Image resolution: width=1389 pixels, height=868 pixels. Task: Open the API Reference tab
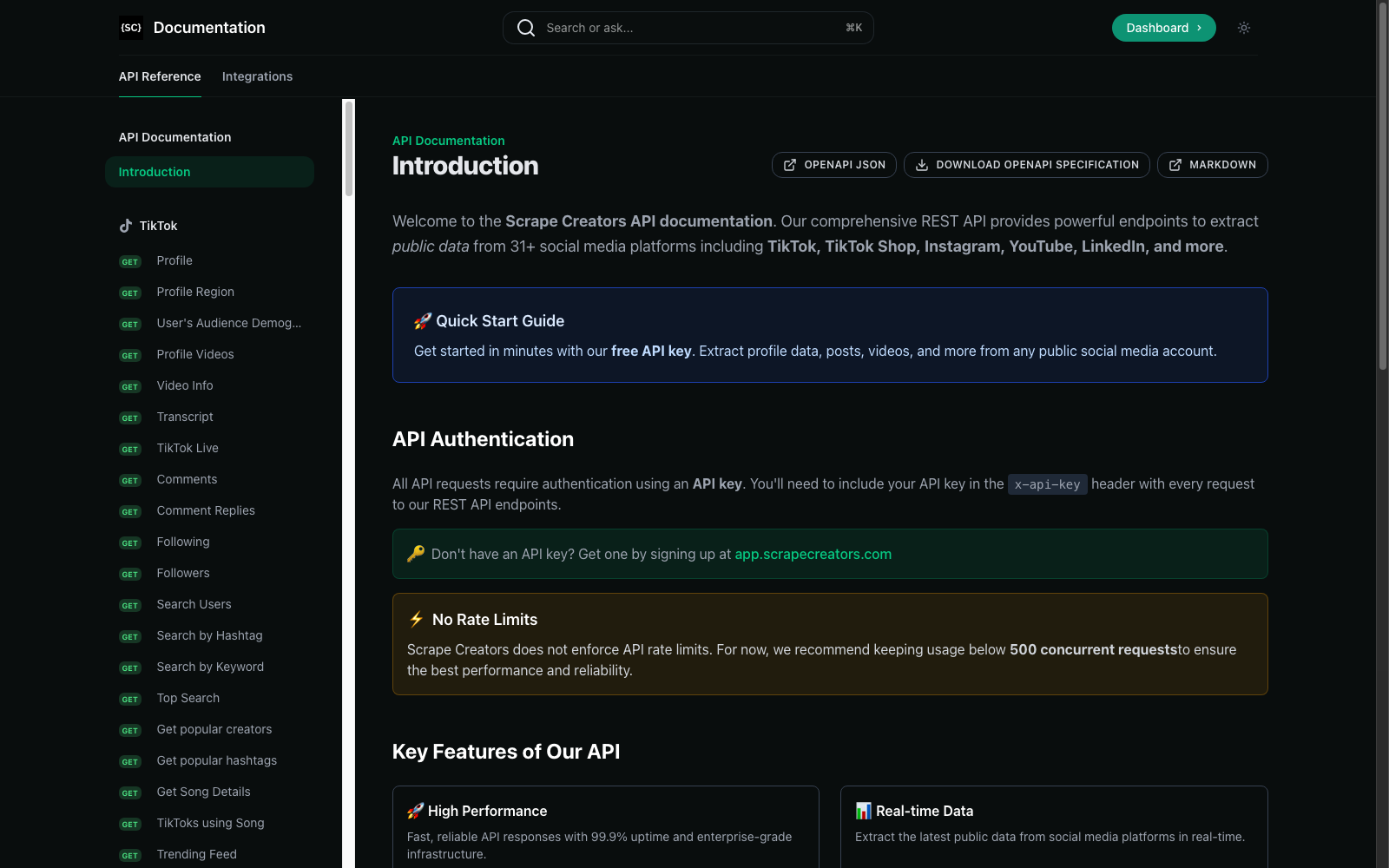(160, 76)
